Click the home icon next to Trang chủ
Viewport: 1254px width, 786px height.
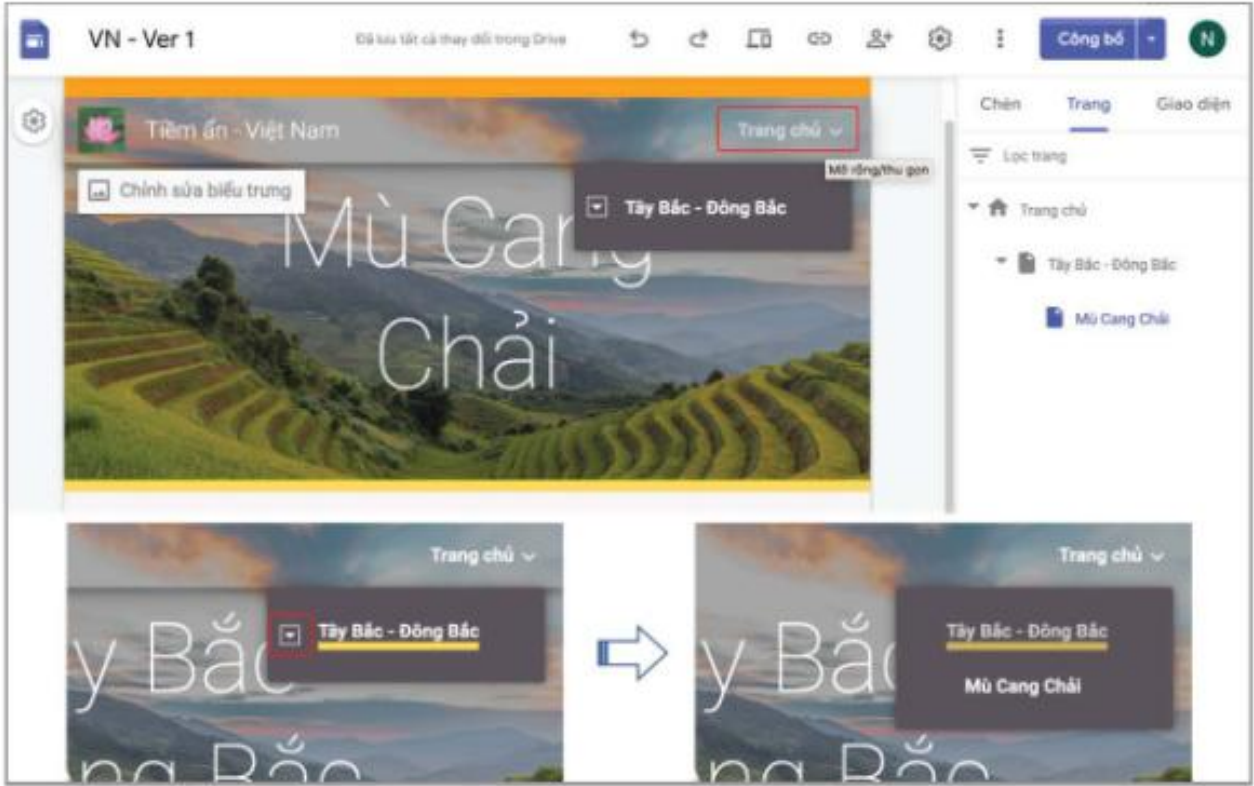998,209
